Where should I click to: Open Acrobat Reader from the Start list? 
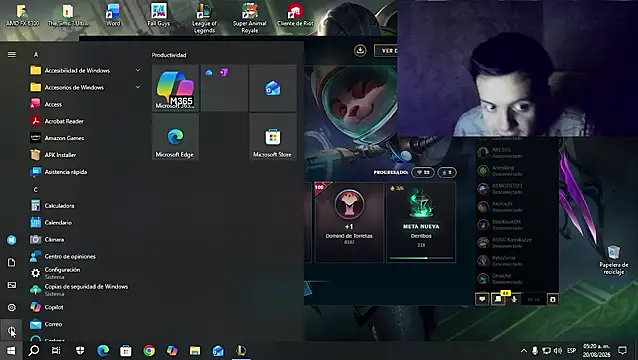(x=85, y=121)
